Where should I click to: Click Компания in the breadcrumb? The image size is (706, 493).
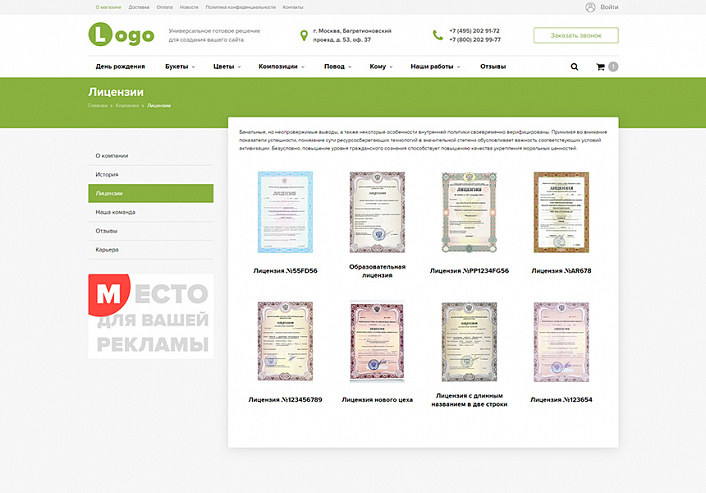[127, 105]
